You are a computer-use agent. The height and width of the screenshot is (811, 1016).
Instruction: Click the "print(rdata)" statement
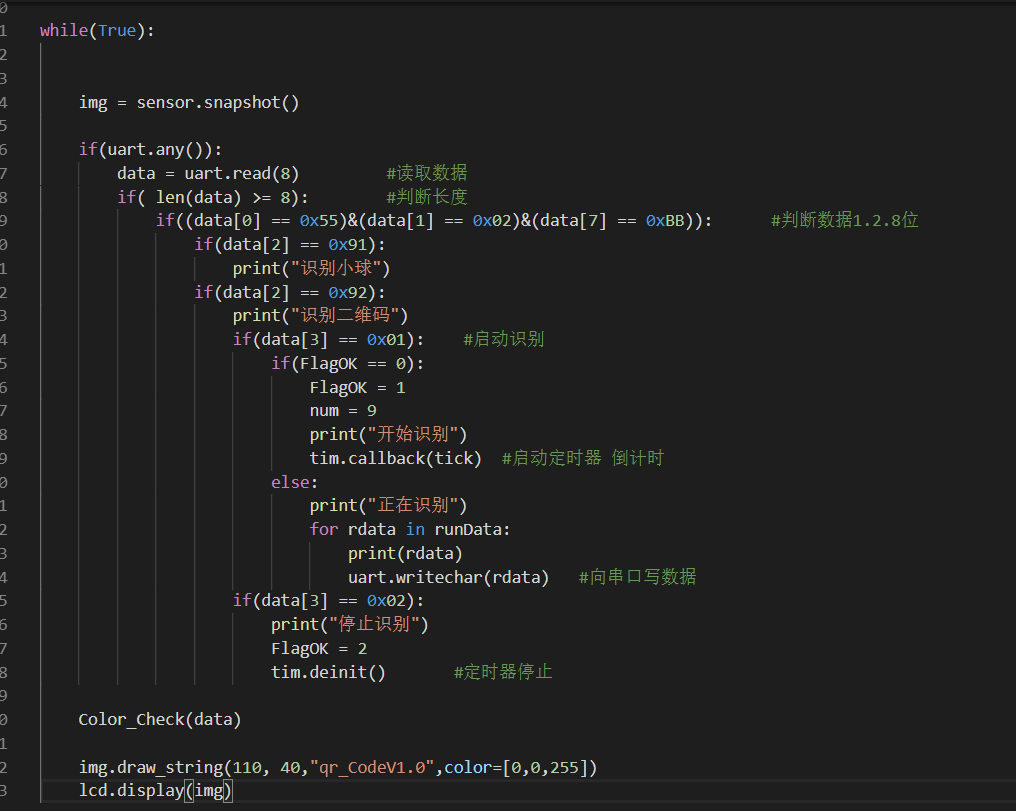(x=405, y=554)
